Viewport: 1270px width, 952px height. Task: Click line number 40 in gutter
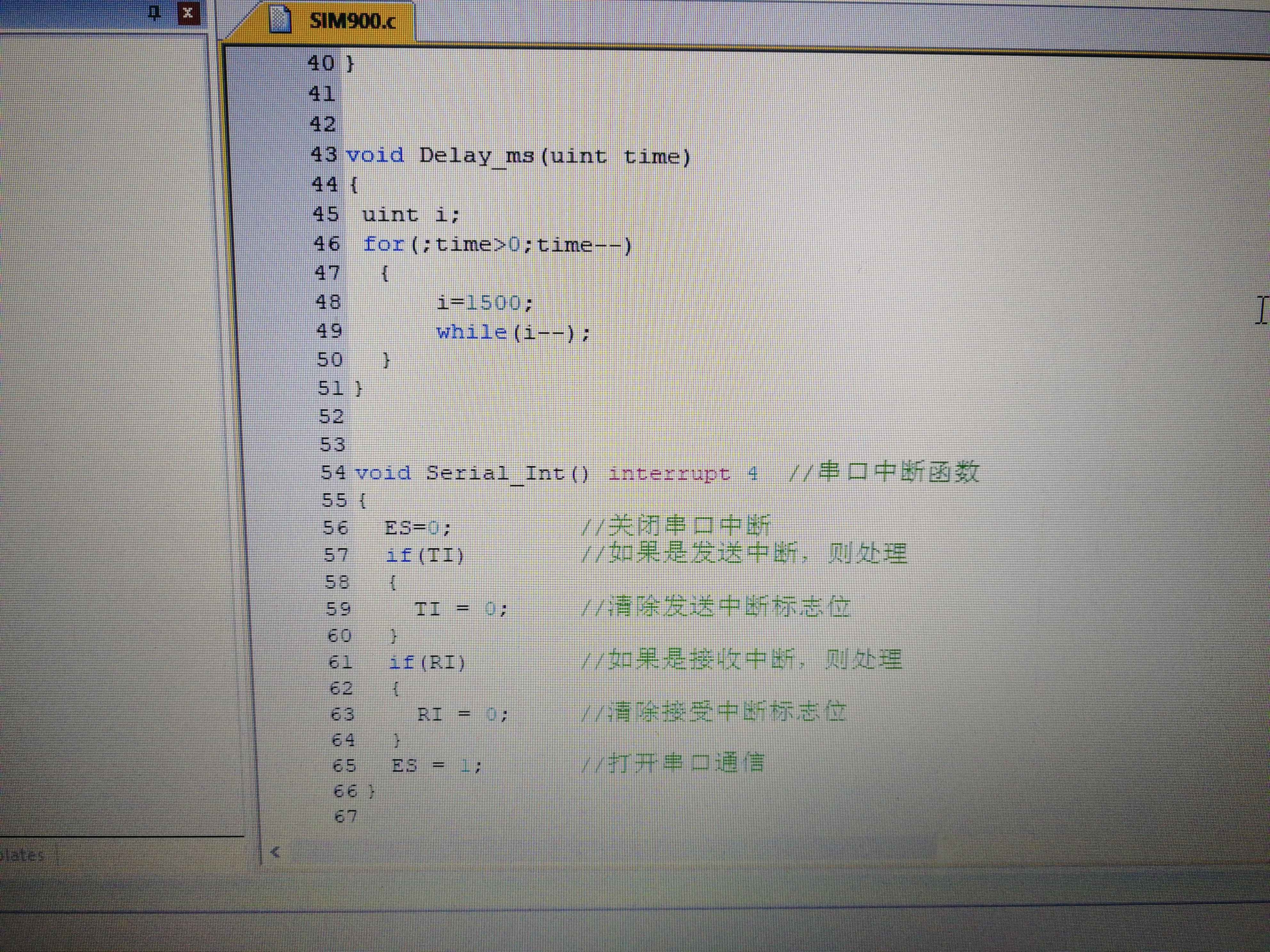pyautogui.click(x=321, y=63)
